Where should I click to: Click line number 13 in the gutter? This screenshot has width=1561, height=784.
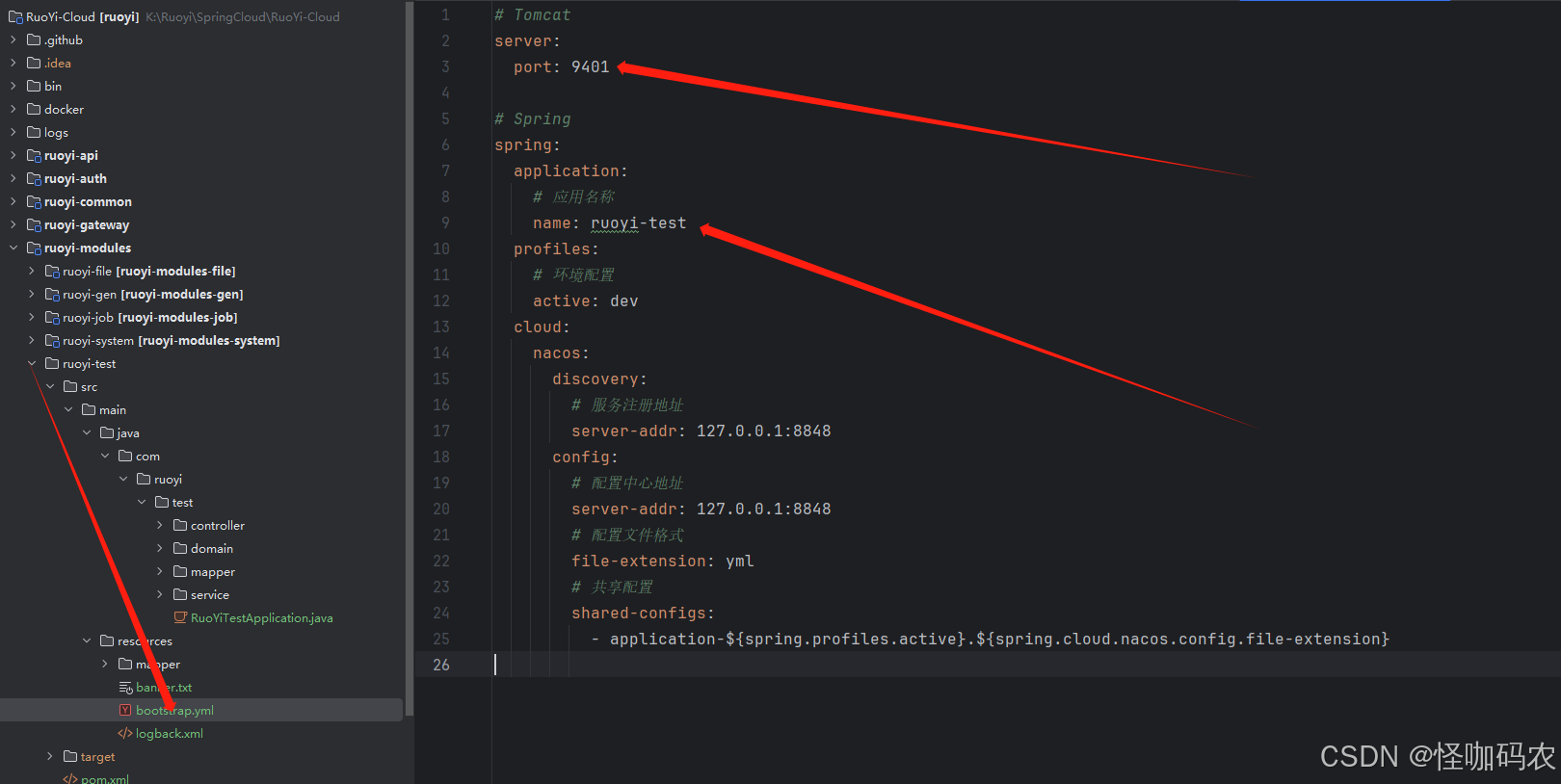(x=440, y=327)
